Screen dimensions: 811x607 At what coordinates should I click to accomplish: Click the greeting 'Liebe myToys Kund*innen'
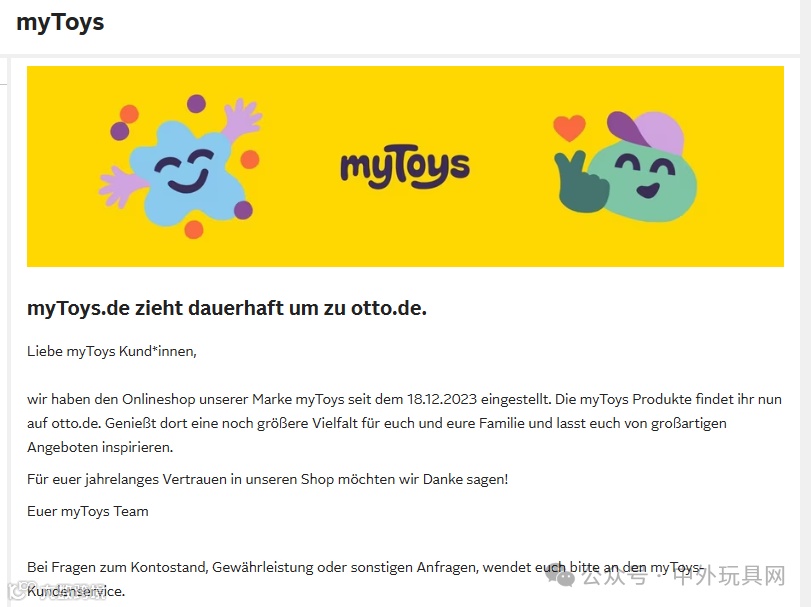pos(112,352)
